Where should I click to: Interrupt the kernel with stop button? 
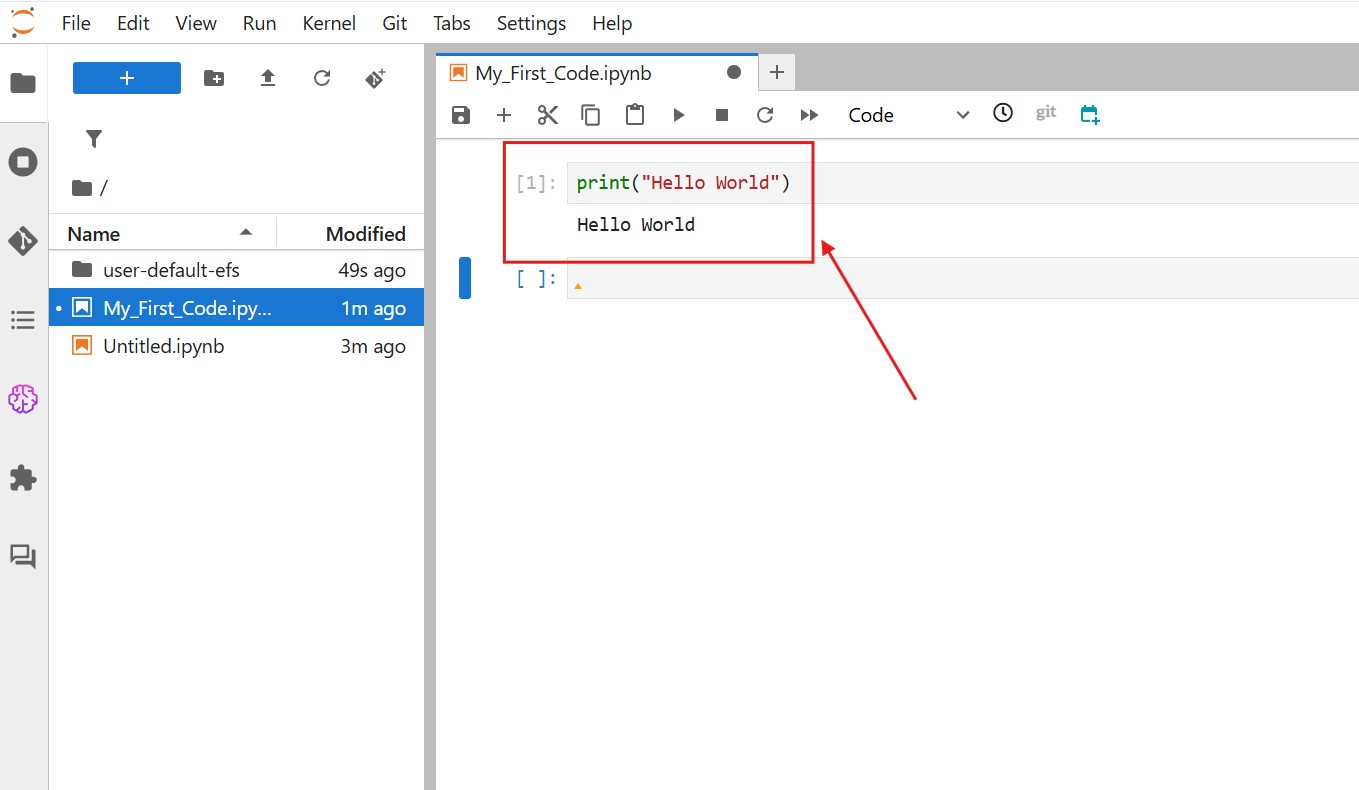[722, 115]
